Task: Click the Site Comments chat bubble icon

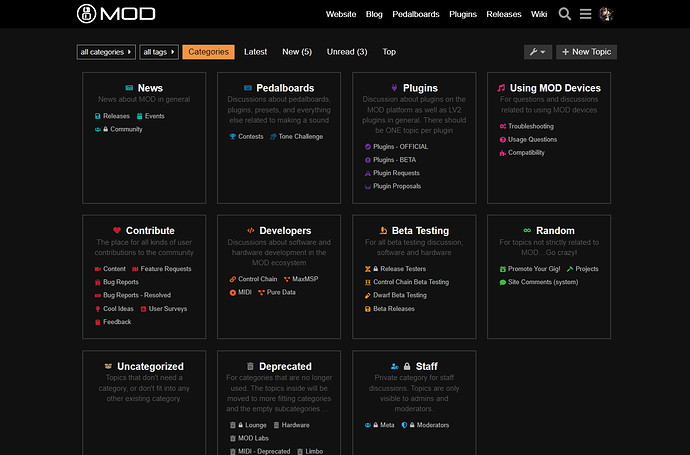Action: click(503, 282)
